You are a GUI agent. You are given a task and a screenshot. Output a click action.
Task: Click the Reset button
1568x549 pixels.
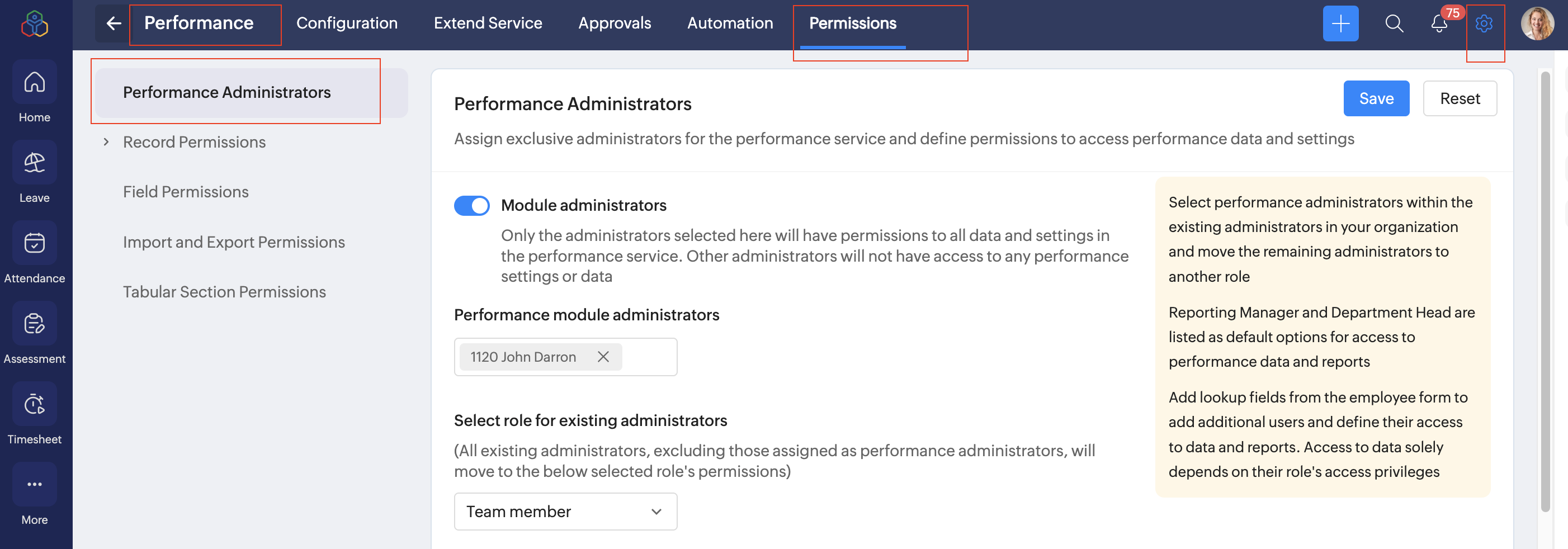pyautogui.click(x=1459, y=98)
